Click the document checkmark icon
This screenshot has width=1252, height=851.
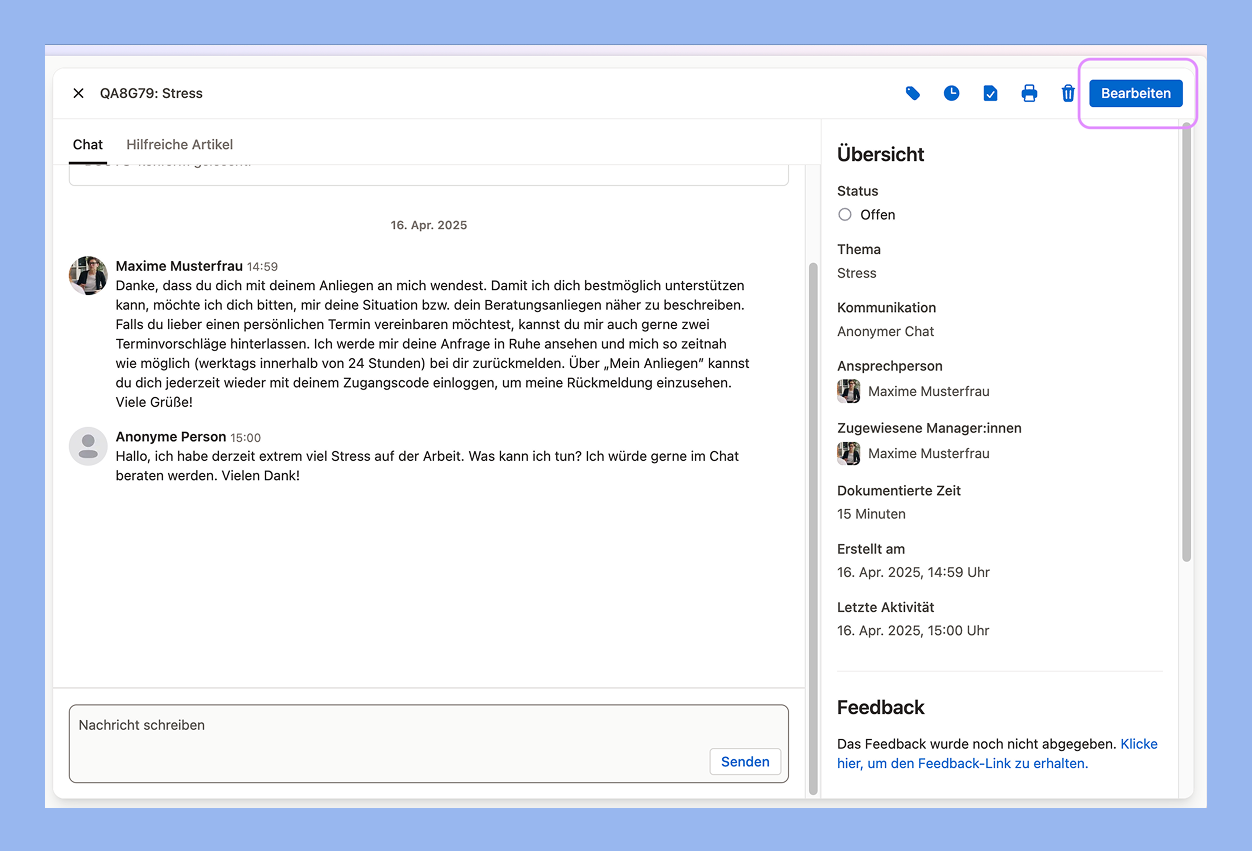click(x=990, y=93)
